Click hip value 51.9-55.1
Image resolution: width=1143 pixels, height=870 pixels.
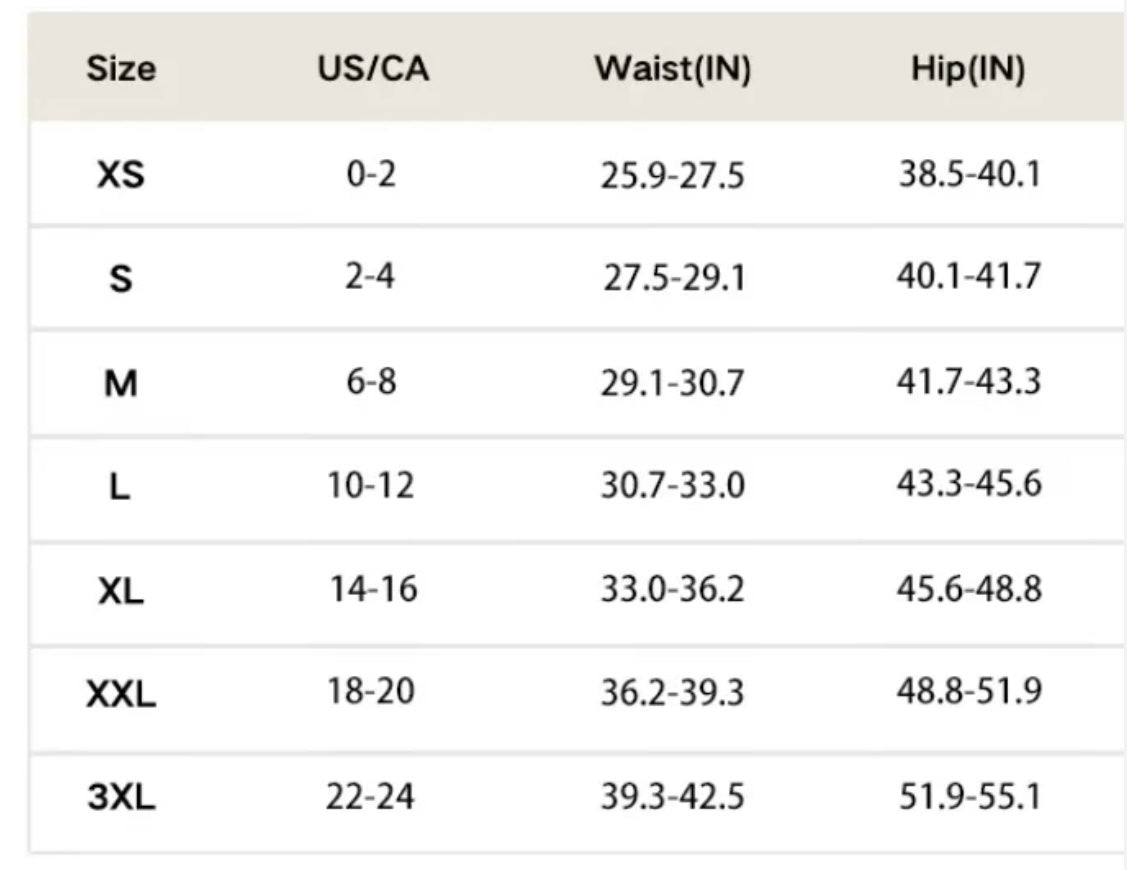pos(968,797)
